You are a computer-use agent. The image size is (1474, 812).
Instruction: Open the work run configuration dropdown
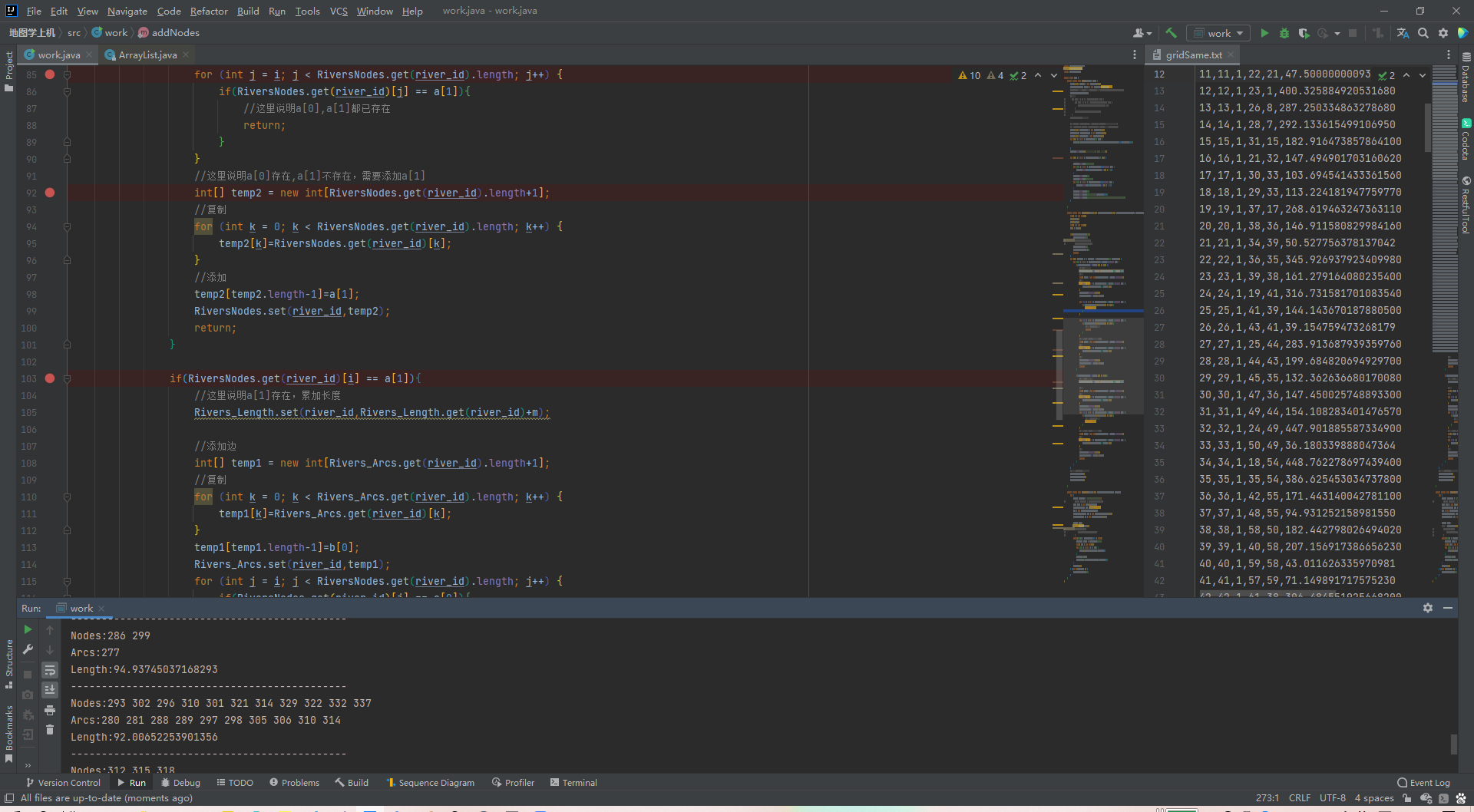1218,33
